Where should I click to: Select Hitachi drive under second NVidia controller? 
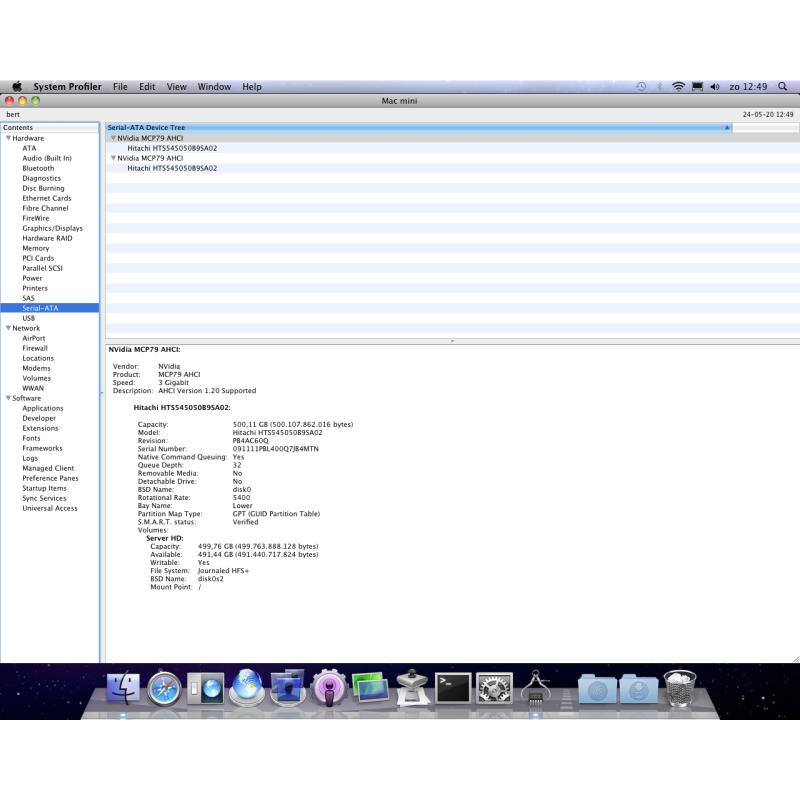(172, 168)
